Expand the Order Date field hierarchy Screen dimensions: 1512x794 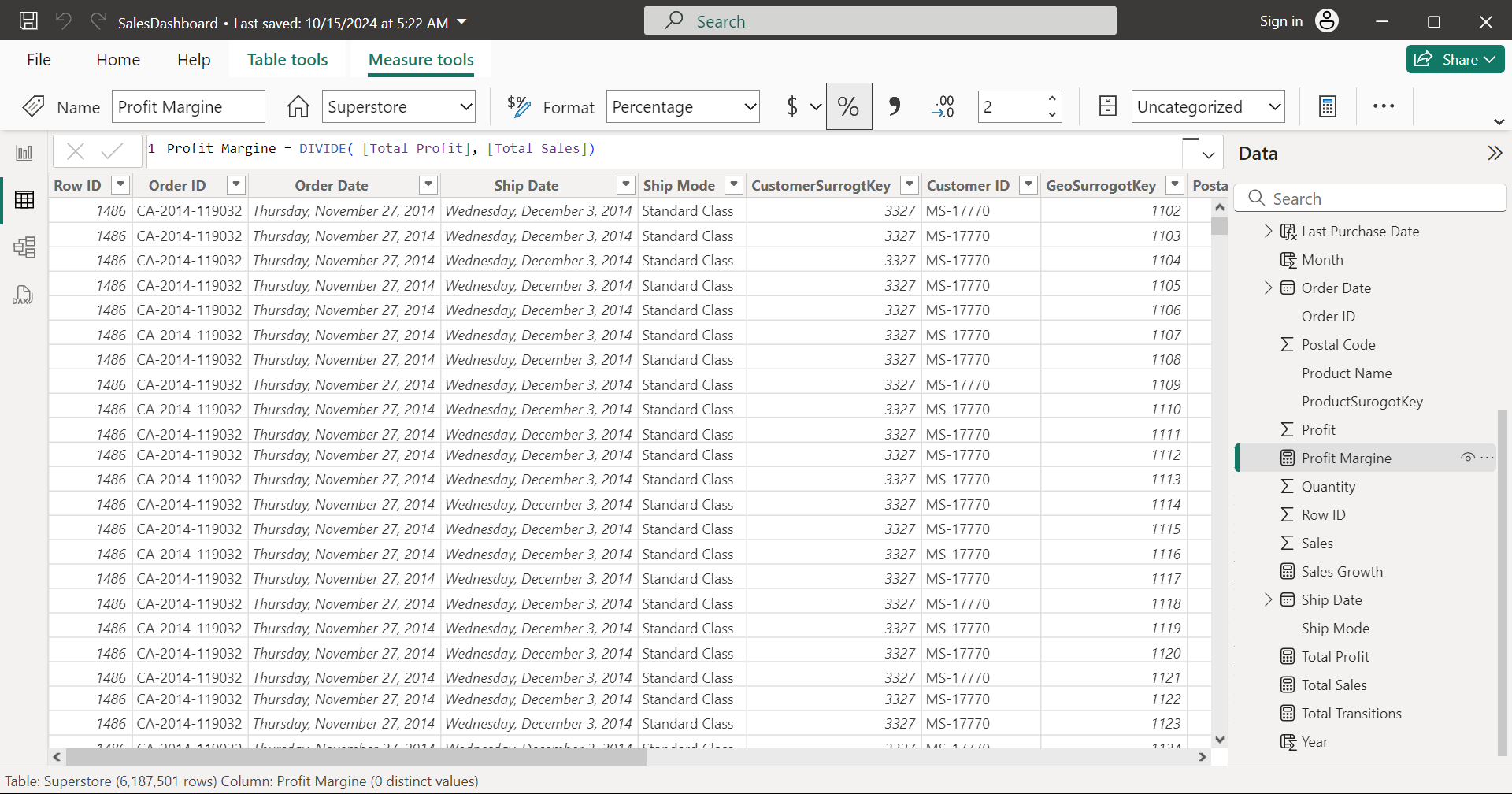coord(1268,288)
